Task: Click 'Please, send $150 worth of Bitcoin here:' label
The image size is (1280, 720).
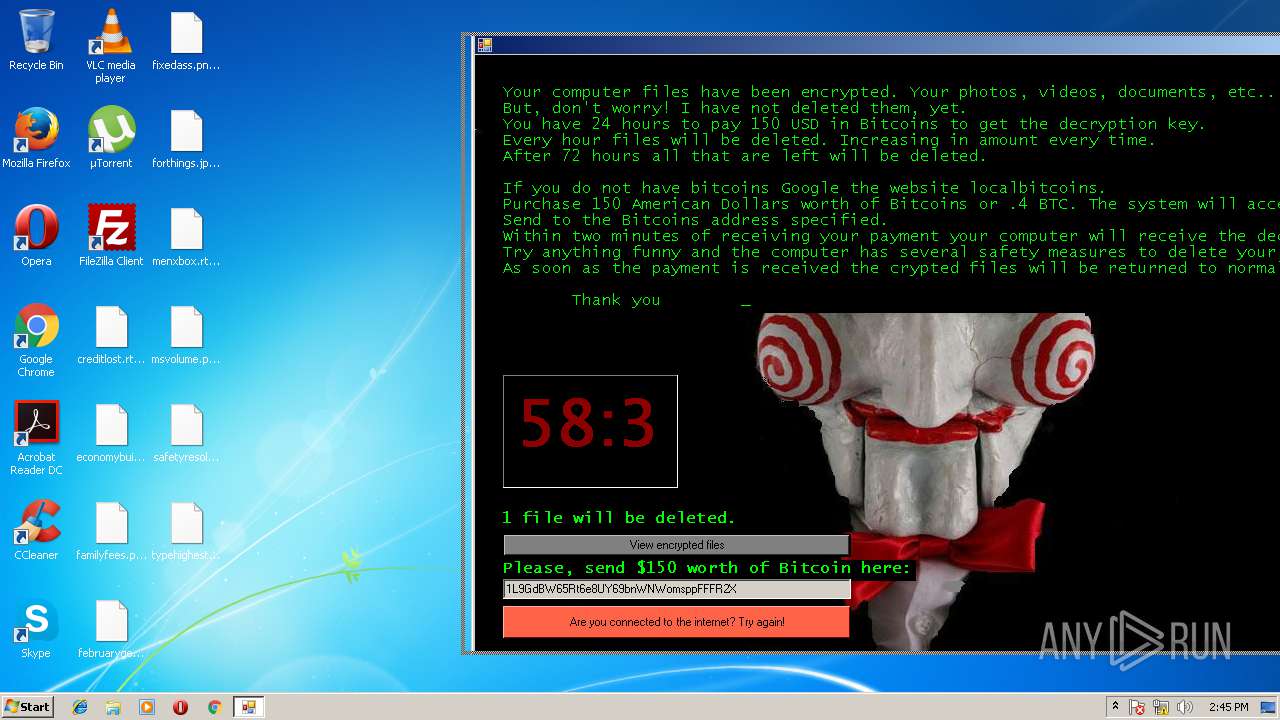Action: click(706, 568)
